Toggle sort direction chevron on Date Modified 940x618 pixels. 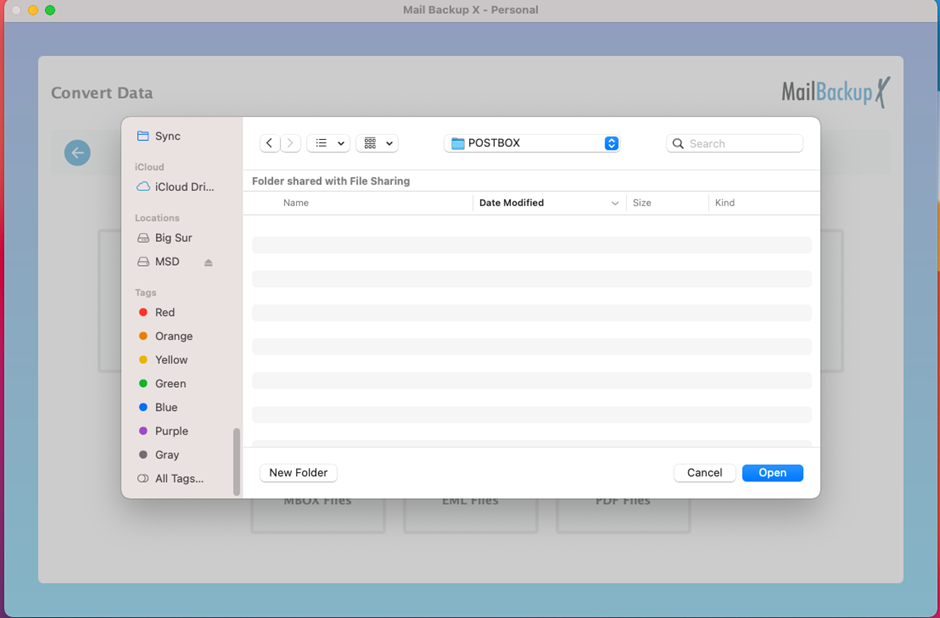pos(614,203)
